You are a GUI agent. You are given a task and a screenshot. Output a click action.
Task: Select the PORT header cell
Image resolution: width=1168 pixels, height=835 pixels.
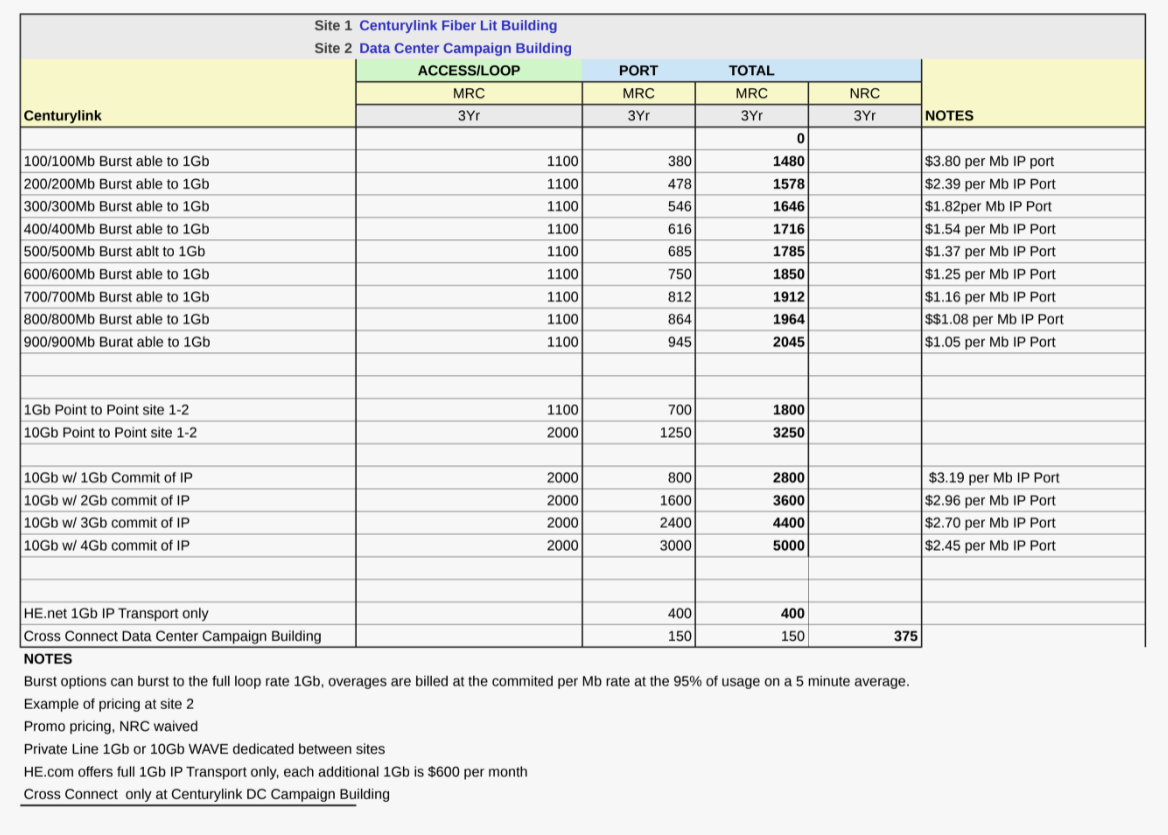[638, 71]
